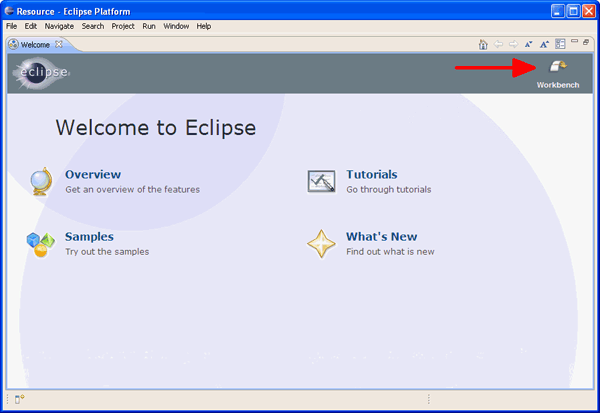This screenshot has width=600, height=413.
Task: Click 'Find out what is new' text
Action: (390, 252)
